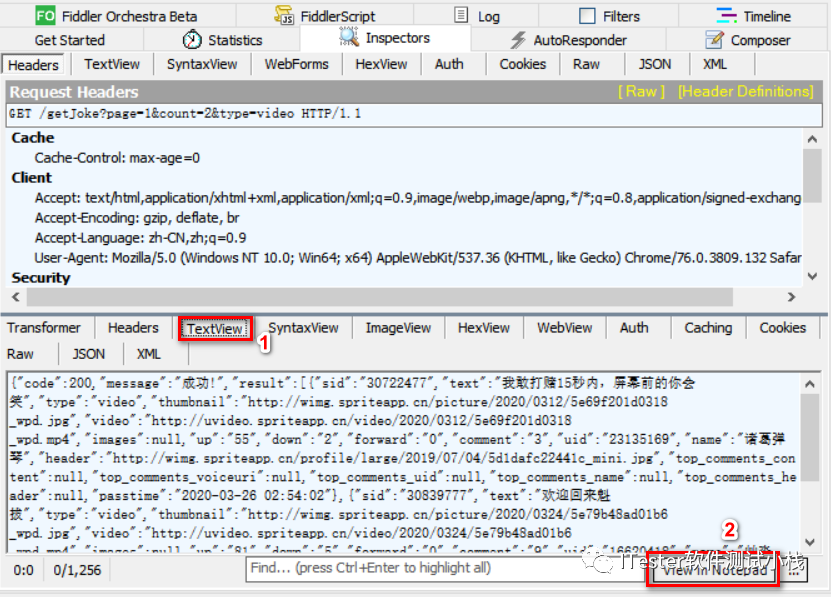This screenshot has height=597, width=831.
Task: Select request WebForms inspector tab
Action: pyautogui.click(x=296, y=64)
